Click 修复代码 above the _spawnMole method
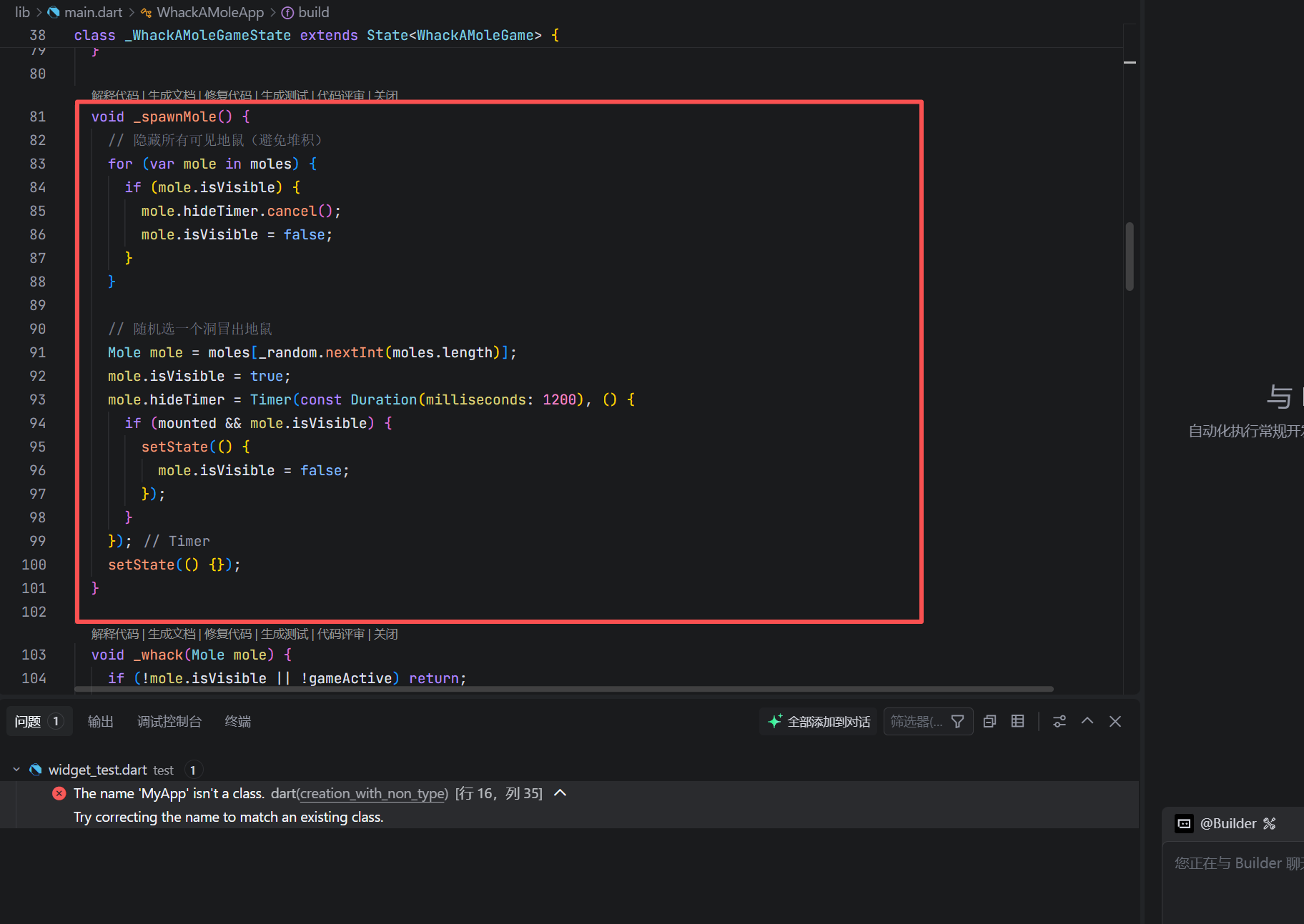Image resolution: width=1304 pixels, height=924 pixels. point(228,95)
